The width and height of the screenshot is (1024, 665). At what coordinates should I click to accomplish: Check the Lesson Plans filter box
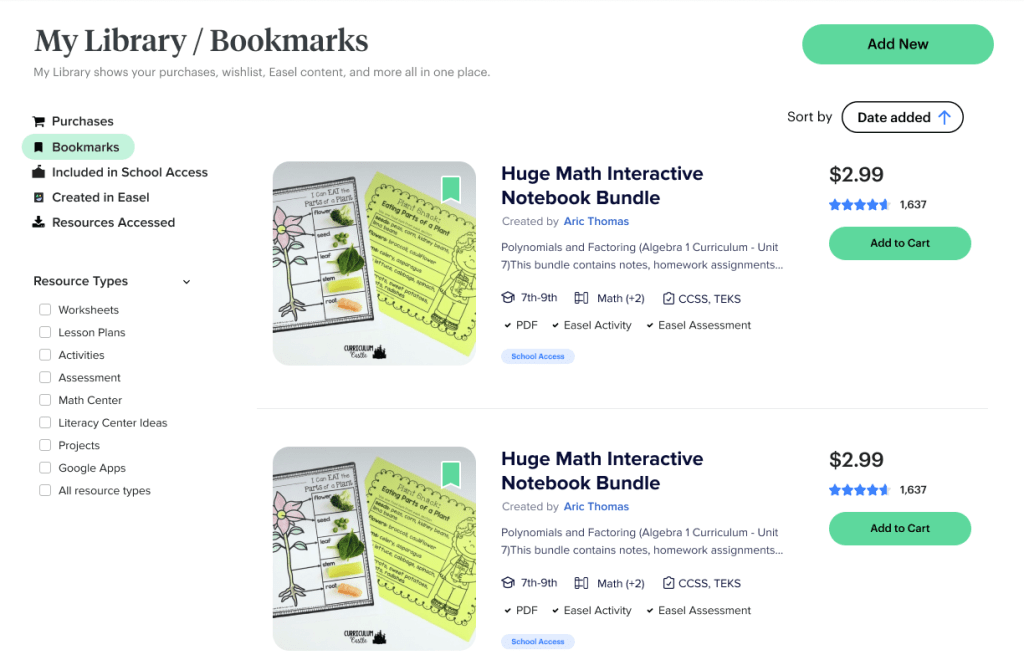coord(45,332)
